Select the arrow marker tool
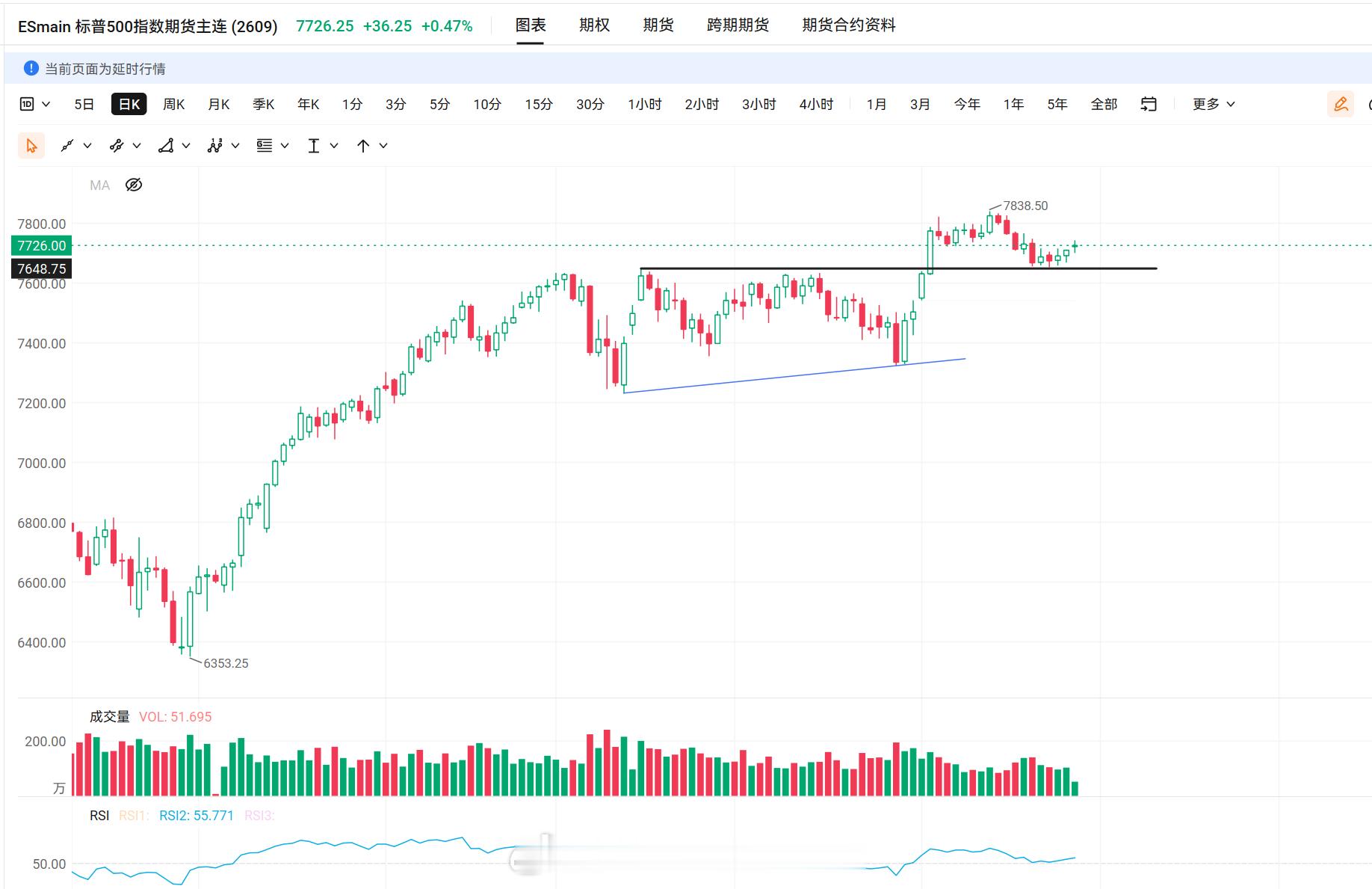 [x=363, y=146]
